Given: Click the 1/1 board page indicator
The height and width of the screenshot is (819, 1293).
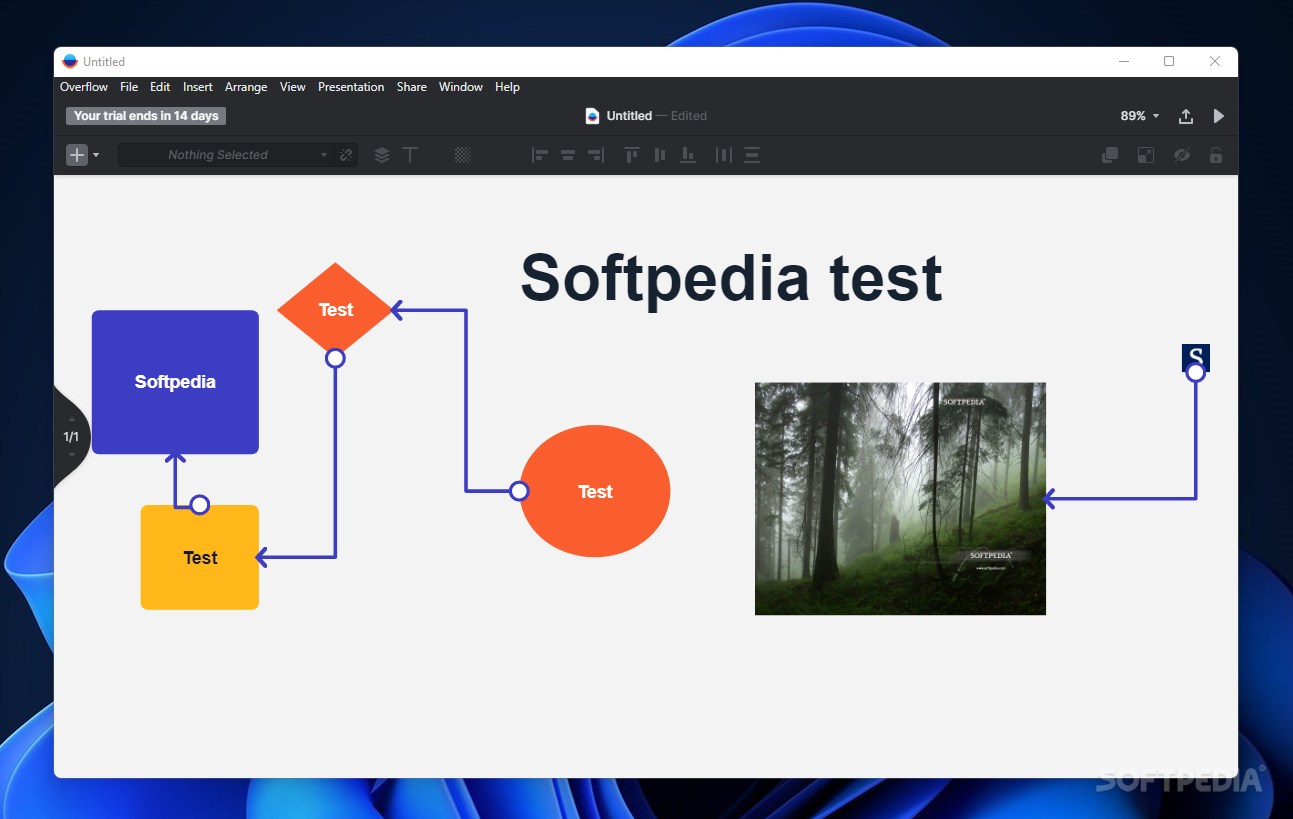Looking at the screenshot, I should pos(72,437).
